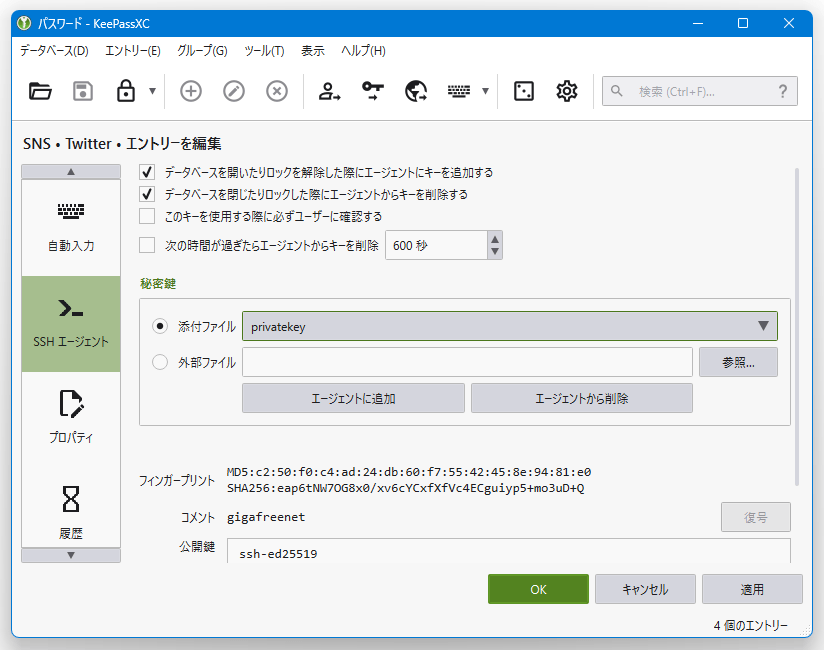
Task: Open the 表示 menu
Action: [313, 51]
